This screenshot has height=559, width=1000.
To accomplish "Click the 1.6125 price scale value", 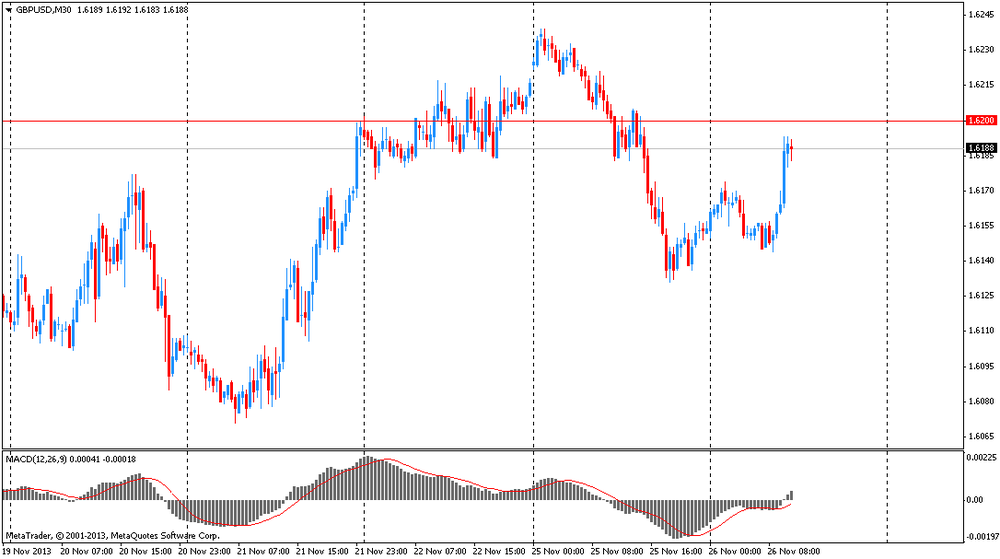I will (x=981, y=295).
